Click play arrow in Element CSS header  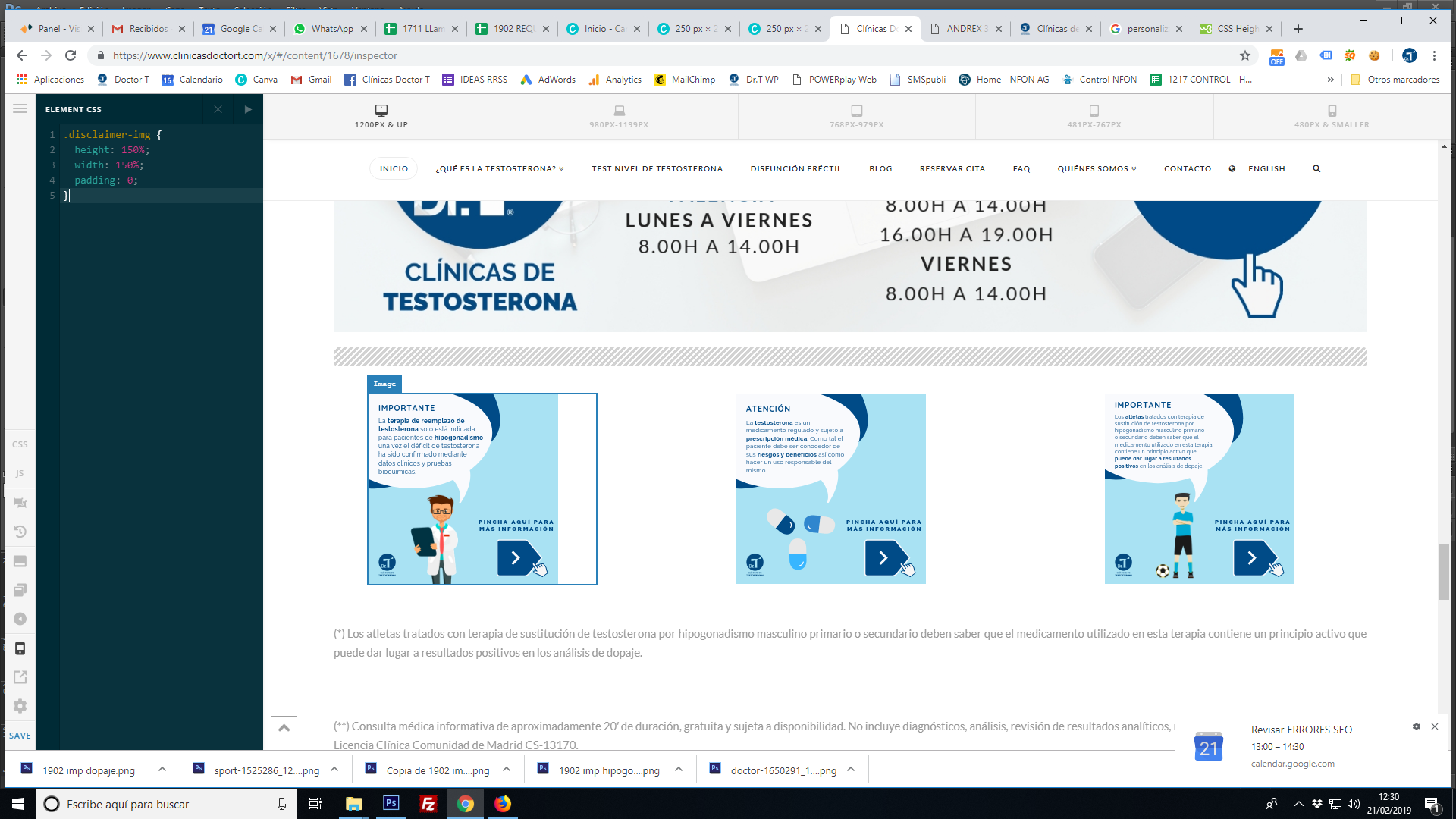coord(248,109)
